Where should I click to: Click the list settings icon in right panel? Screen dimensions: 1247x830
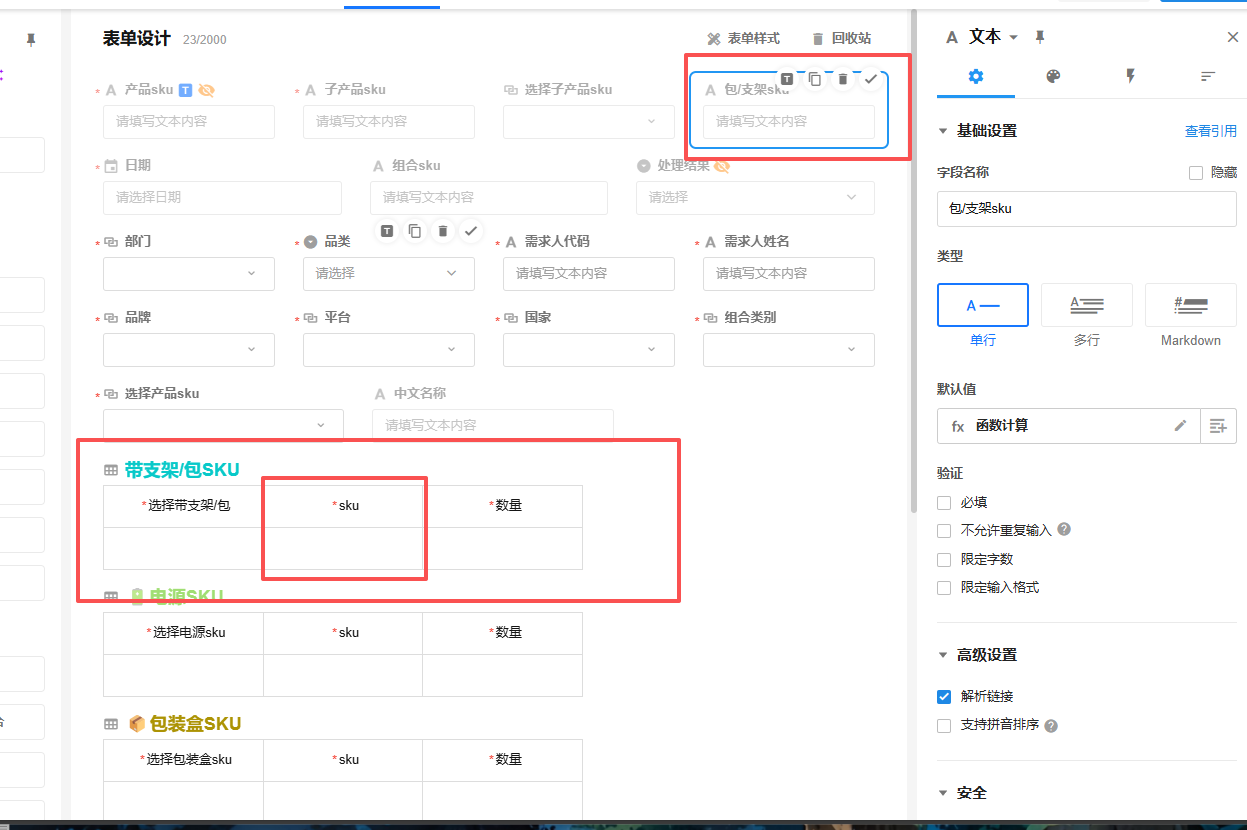tap(1207, 76)
